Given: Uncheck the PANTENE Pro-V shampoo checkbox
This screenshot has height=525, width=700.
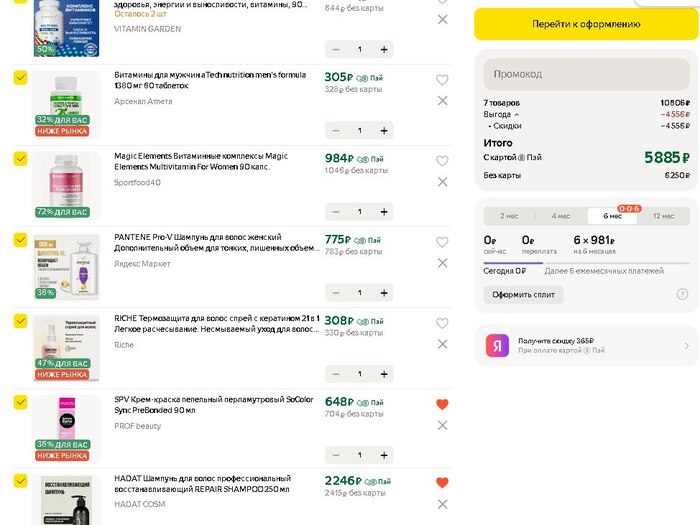Looking at the screenshot, I should 20,240.
